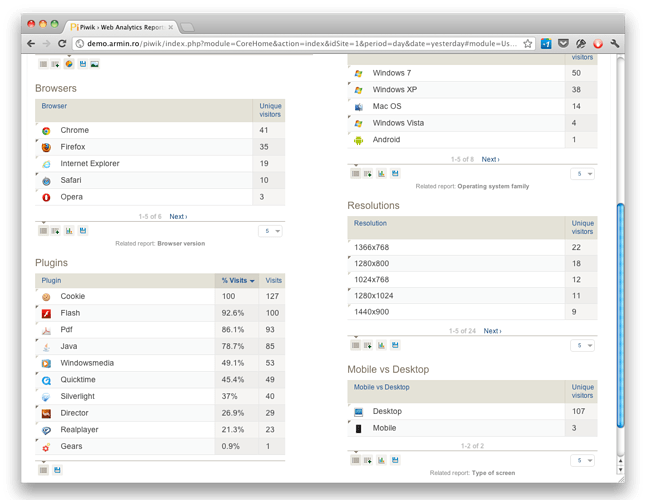Click the Pocket extension icon in toolbar
647x500 pixels.
pyautogui.click(x=563, y=43)
